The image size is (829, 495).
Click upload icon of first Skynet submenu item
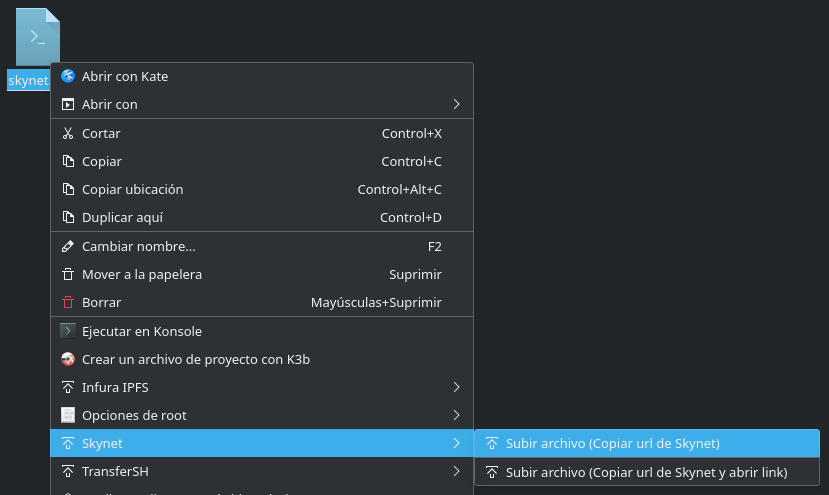[492, 443]
